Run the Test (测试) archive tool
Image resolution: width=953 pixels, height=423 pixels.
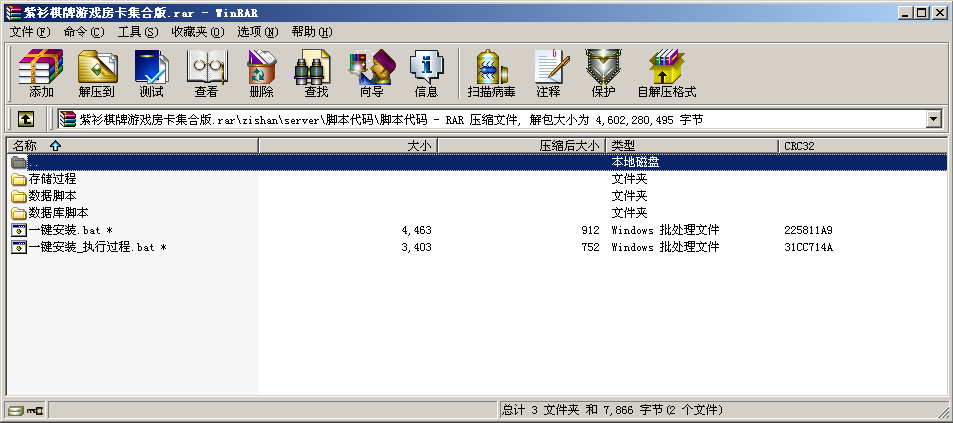point(151,73)
